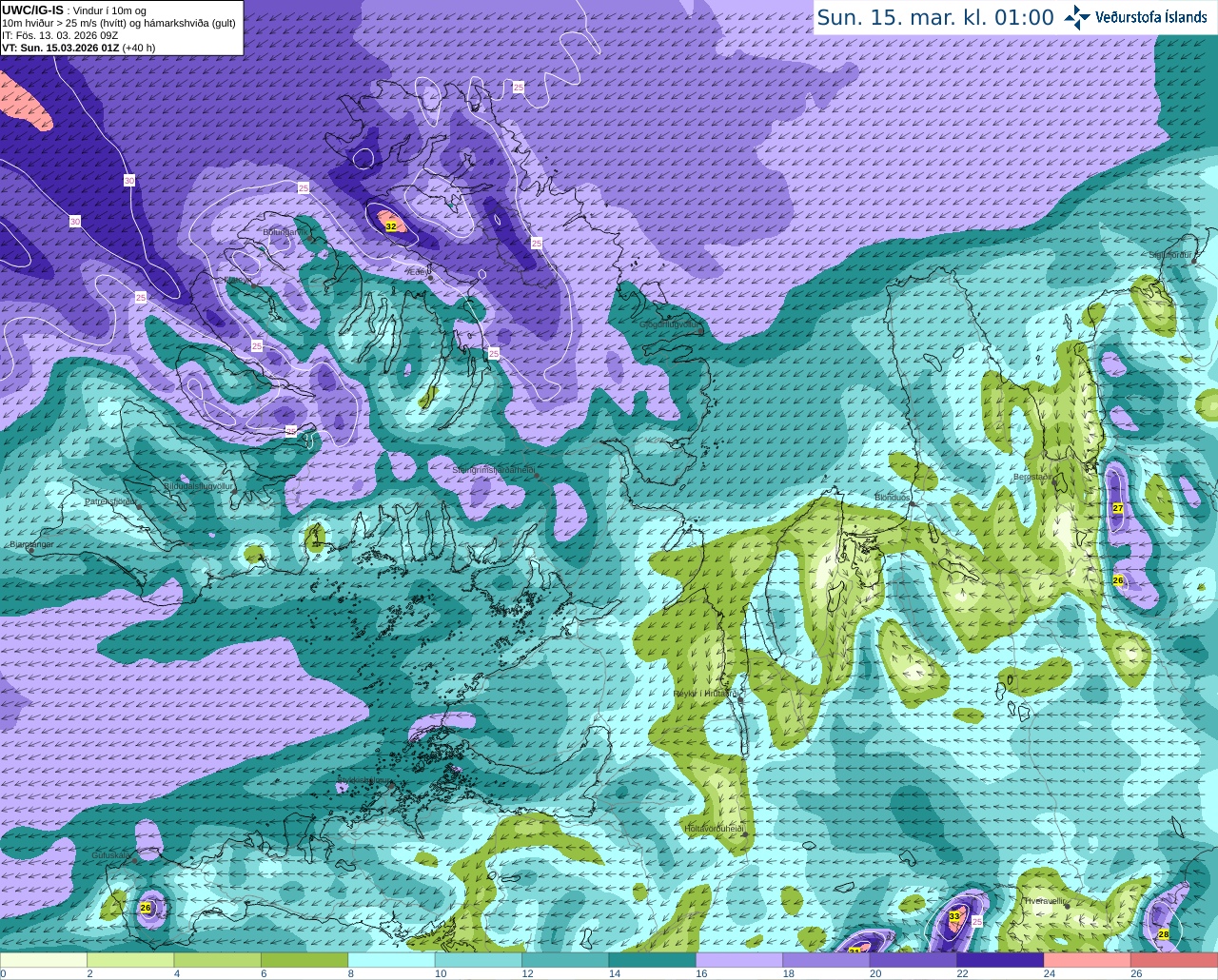Viewport: 1218px width, 980px height.
Task: Click the Bergstaðir station label
Action: [1032, 477]
